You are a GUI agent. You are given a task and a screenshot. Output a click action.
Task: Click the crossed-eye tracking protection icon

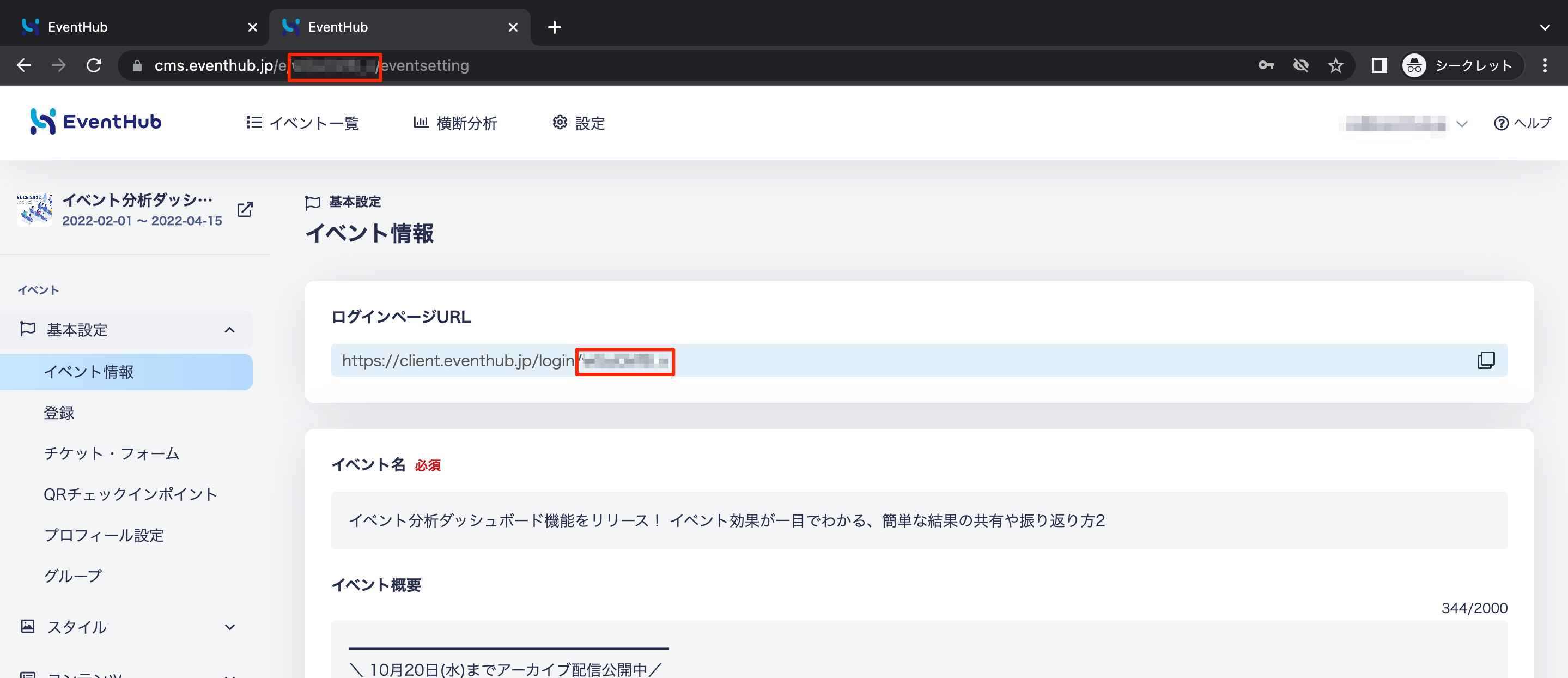click(1301, 65)
